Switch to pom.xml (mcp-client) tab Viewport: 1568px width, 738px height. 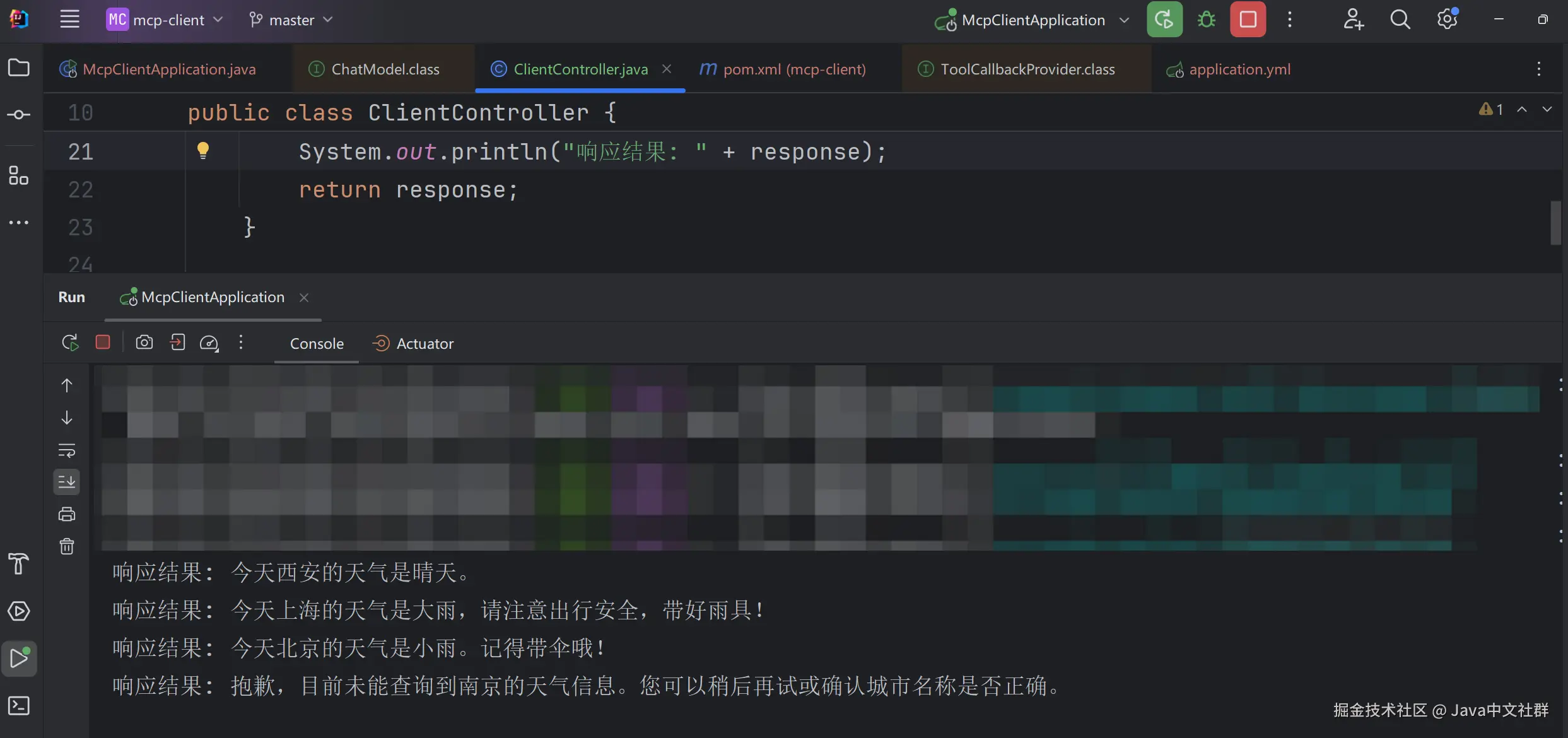pyautogui.click(x=794, y=69)
